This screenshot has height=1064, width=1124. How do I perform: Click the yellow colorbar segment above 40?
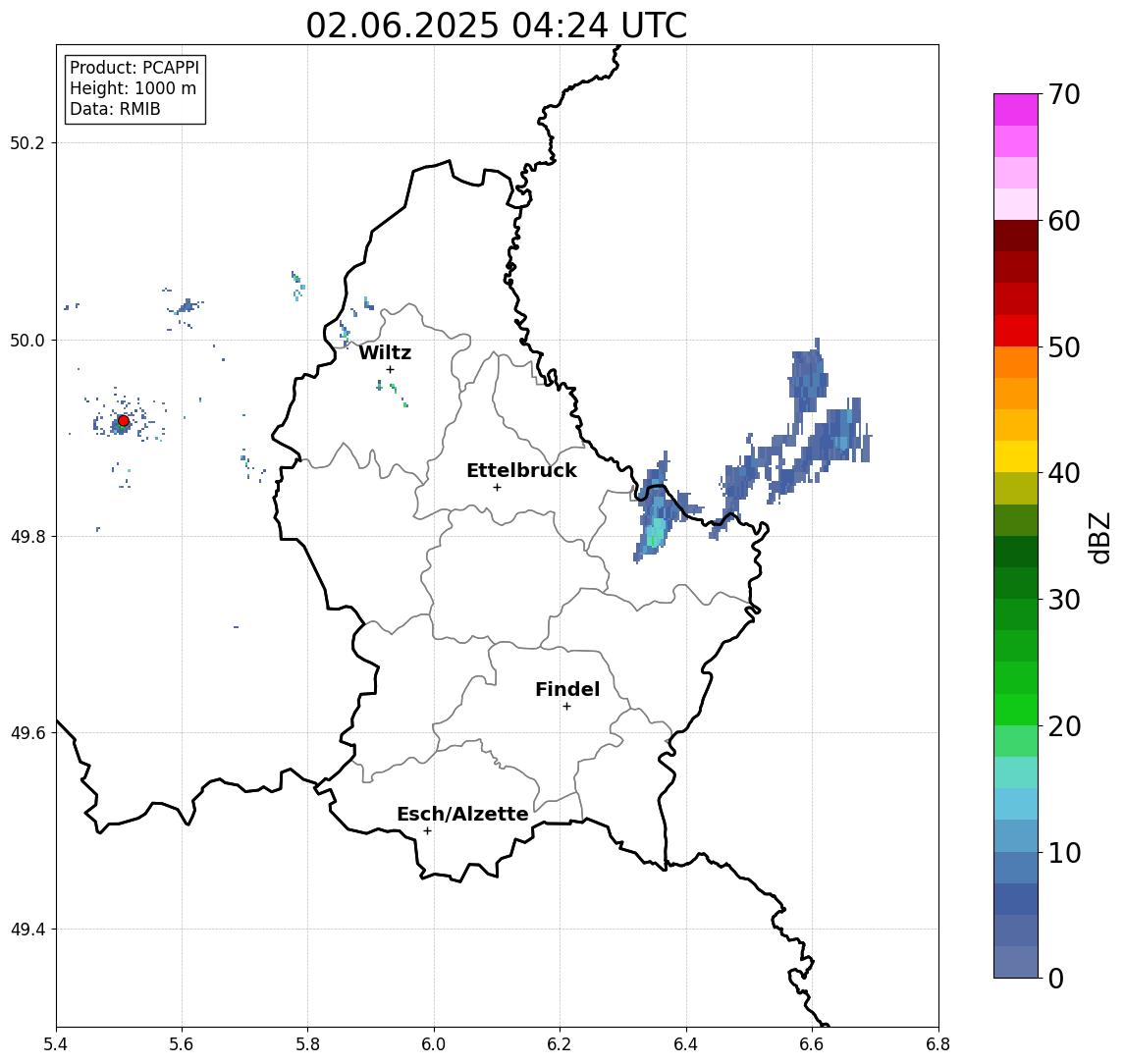(x=1016, y=456)
